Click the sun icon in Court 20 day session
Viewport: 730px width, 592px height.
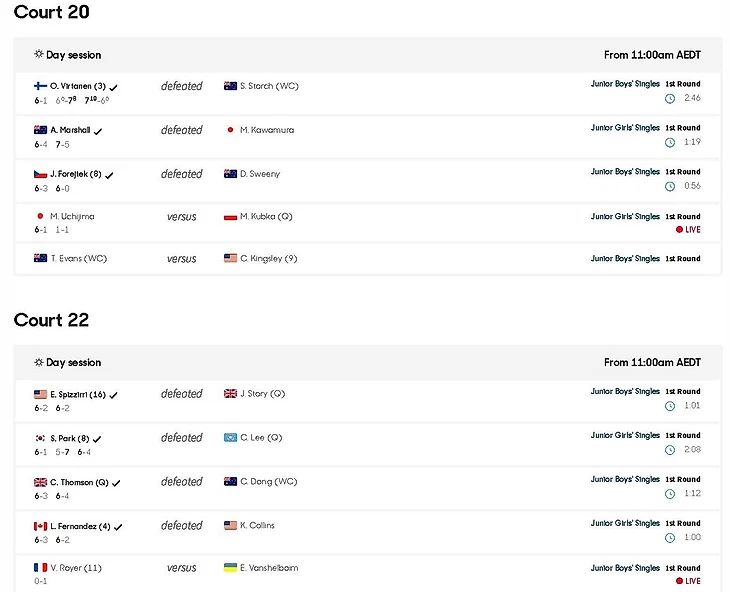click(x=39, y=55)
